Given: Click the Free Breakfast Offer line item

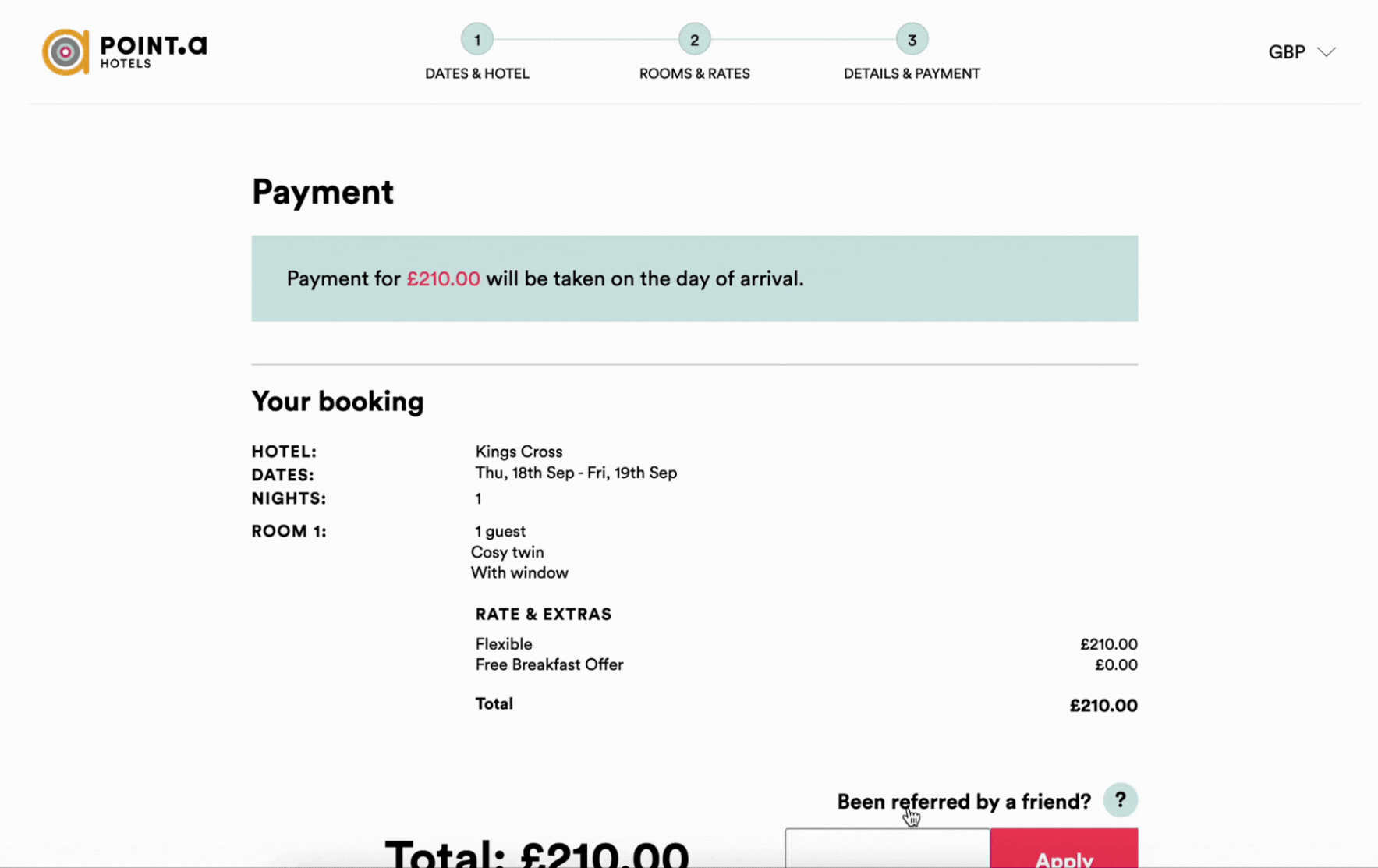Looking at the screenshot, I should coord(549,665).
